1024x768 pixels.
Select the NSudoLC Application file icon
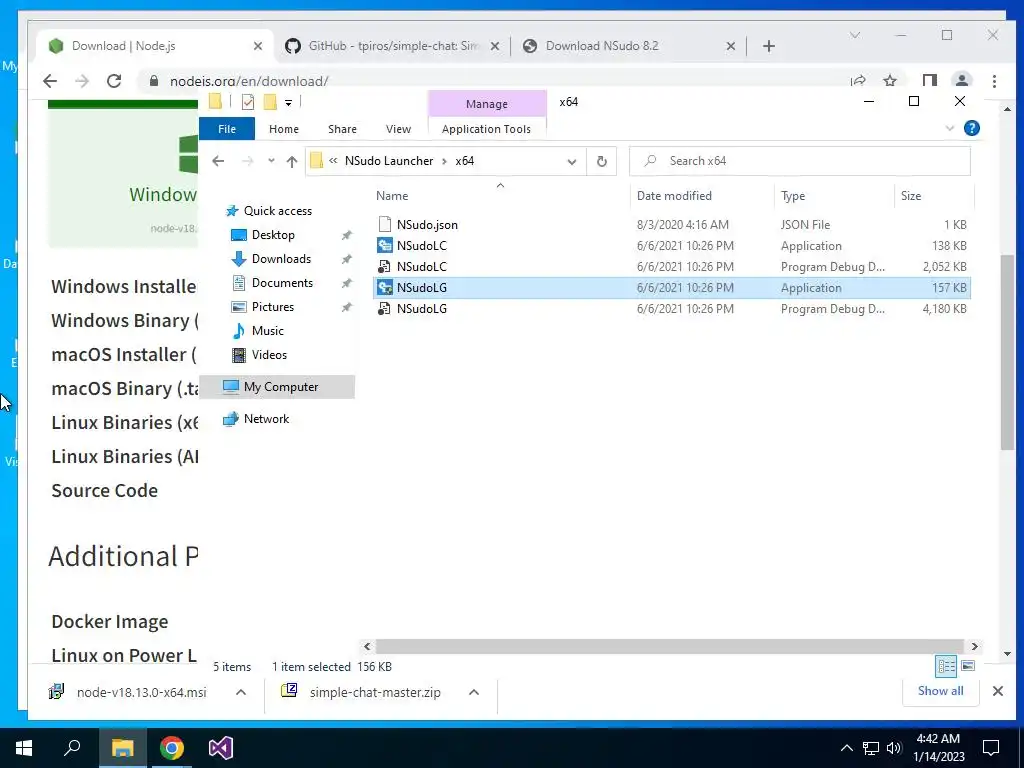(385, 246)
